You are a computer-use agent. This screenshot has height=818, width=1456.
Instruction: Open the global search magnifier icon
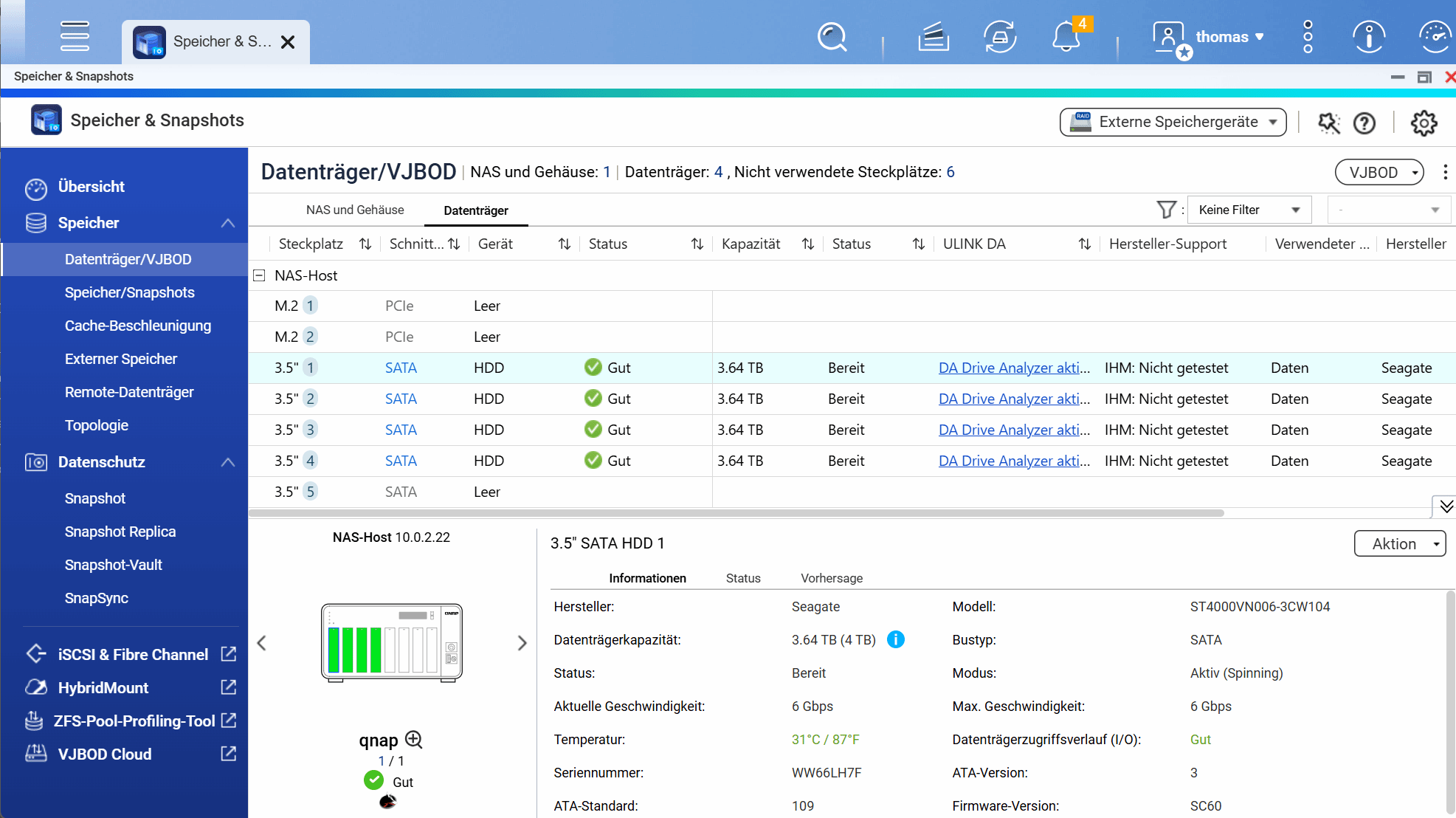coord(831,37)
